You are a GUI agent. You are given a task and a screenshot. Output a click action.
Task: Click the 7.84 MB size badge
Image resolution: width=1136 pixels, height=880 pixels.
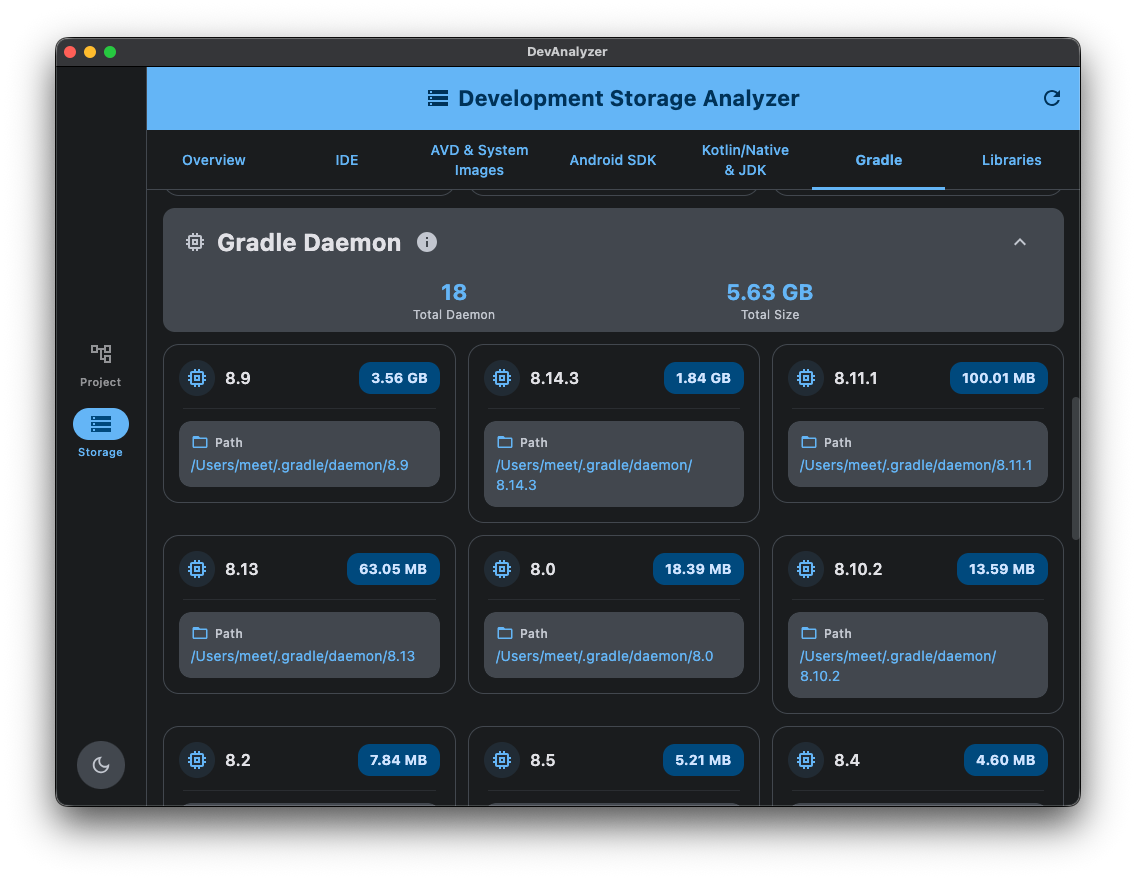click(x=398, y=760)
